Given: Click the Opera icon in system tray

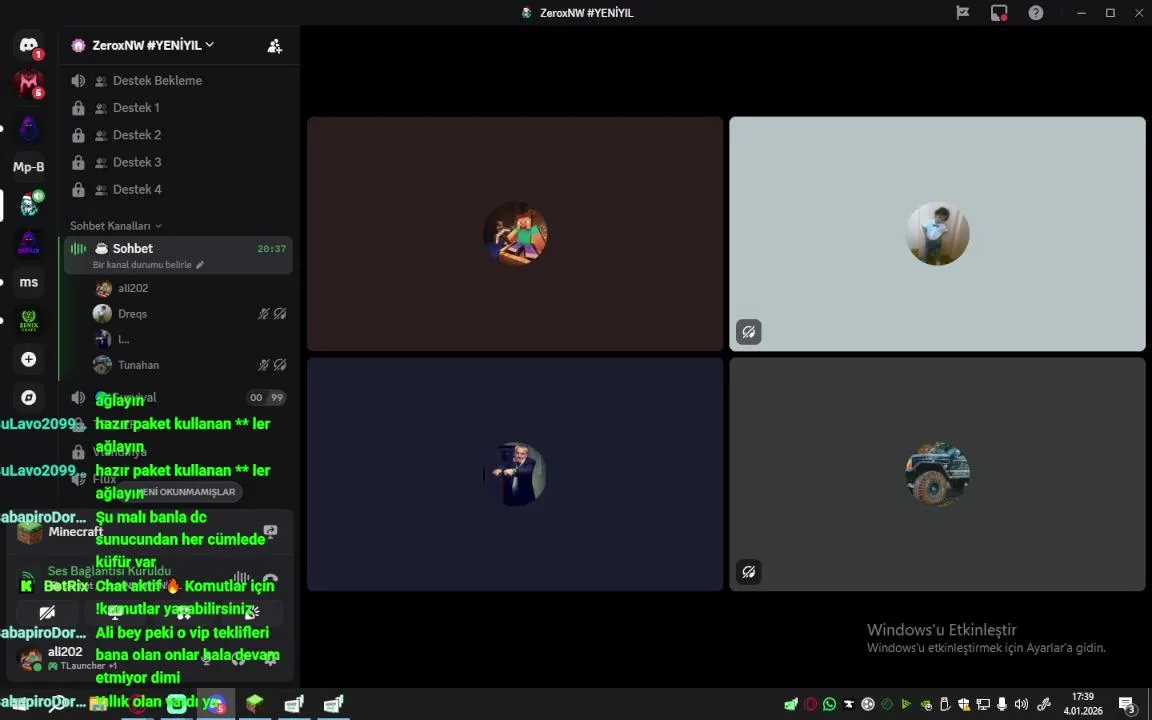Looking at the screenshot, I should click(x=810, y=704).
